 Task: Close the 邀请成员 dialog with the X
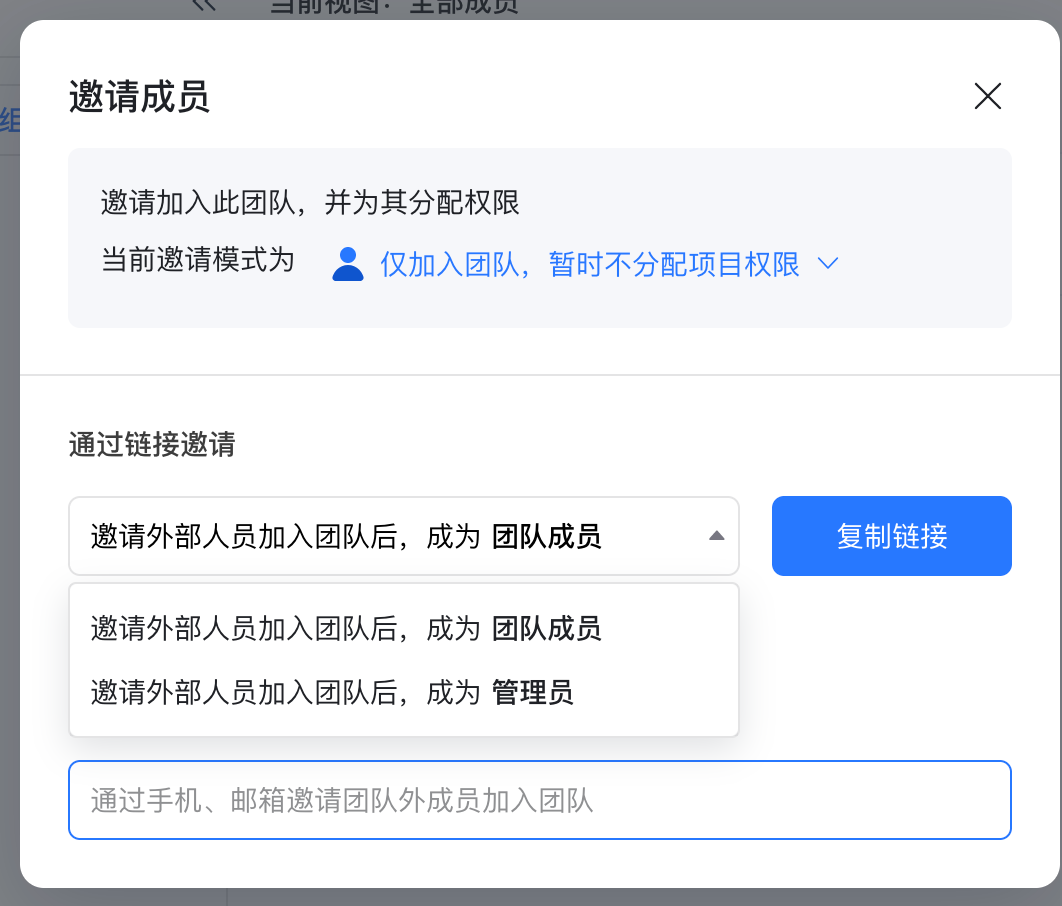pyautogui.click(x=987, y=96)
